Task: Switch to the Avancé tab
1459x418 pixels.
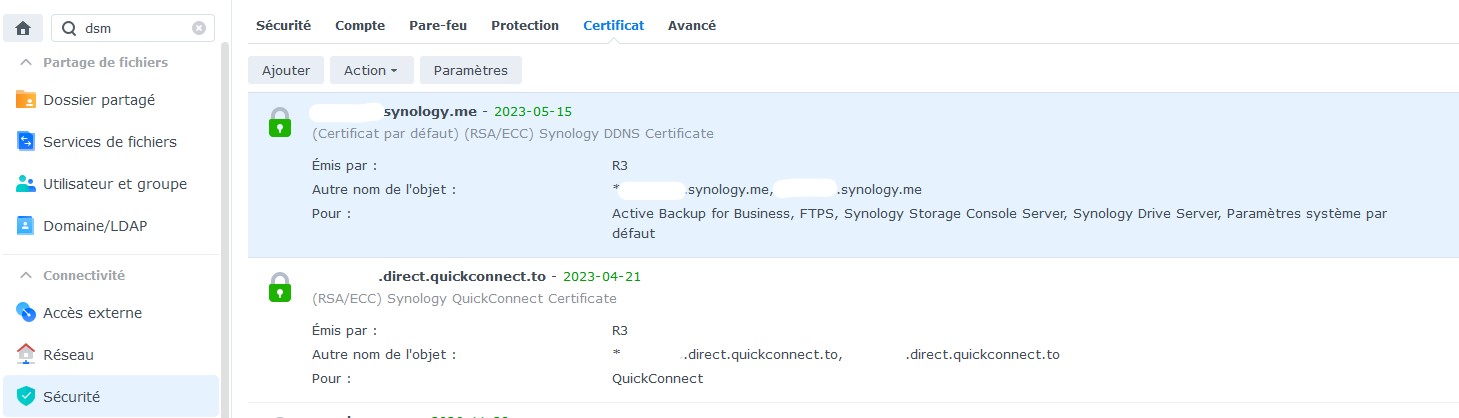Action: [x=692, y=25]
